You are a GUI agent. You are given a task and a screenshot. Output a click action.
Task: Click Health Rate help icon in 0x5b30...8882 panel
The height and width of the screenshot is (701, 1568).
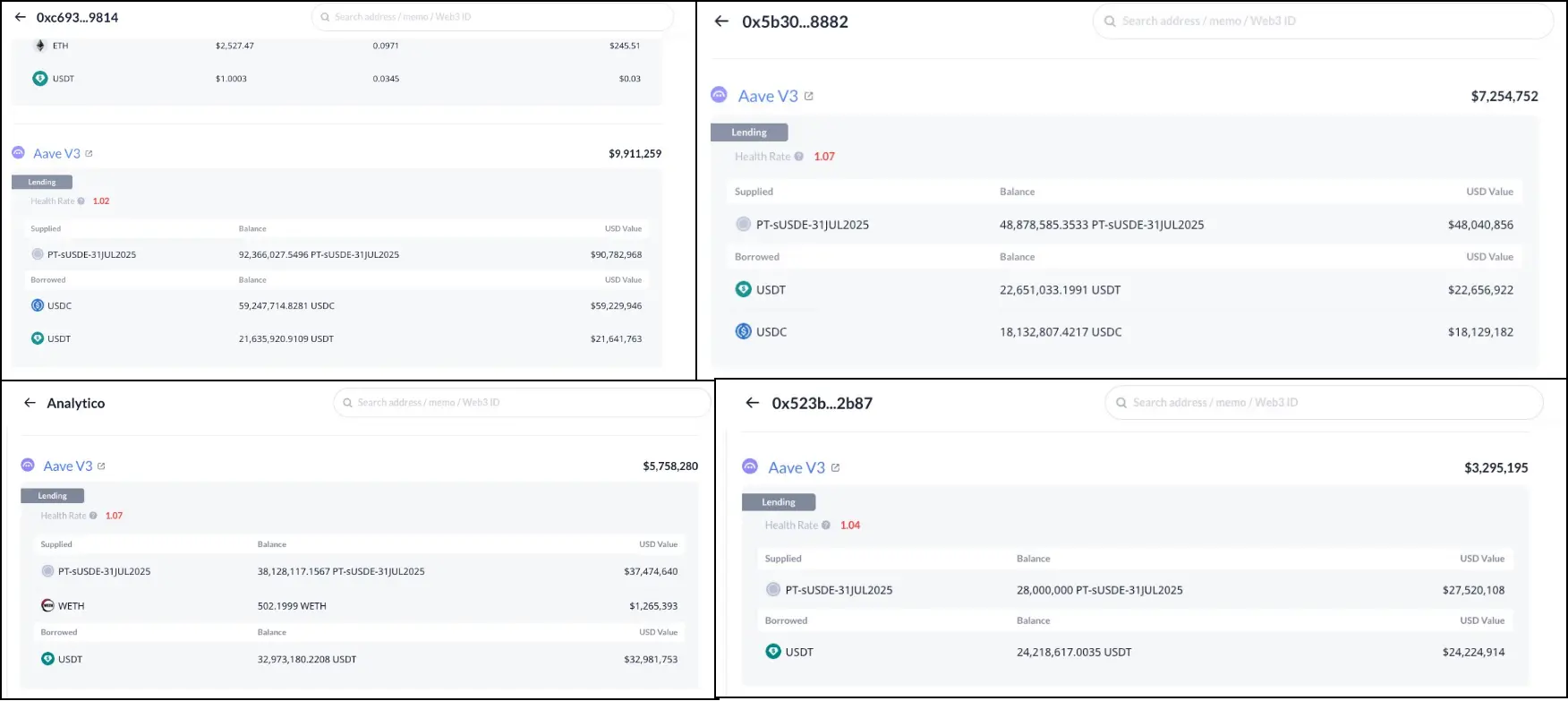(799, 157)
